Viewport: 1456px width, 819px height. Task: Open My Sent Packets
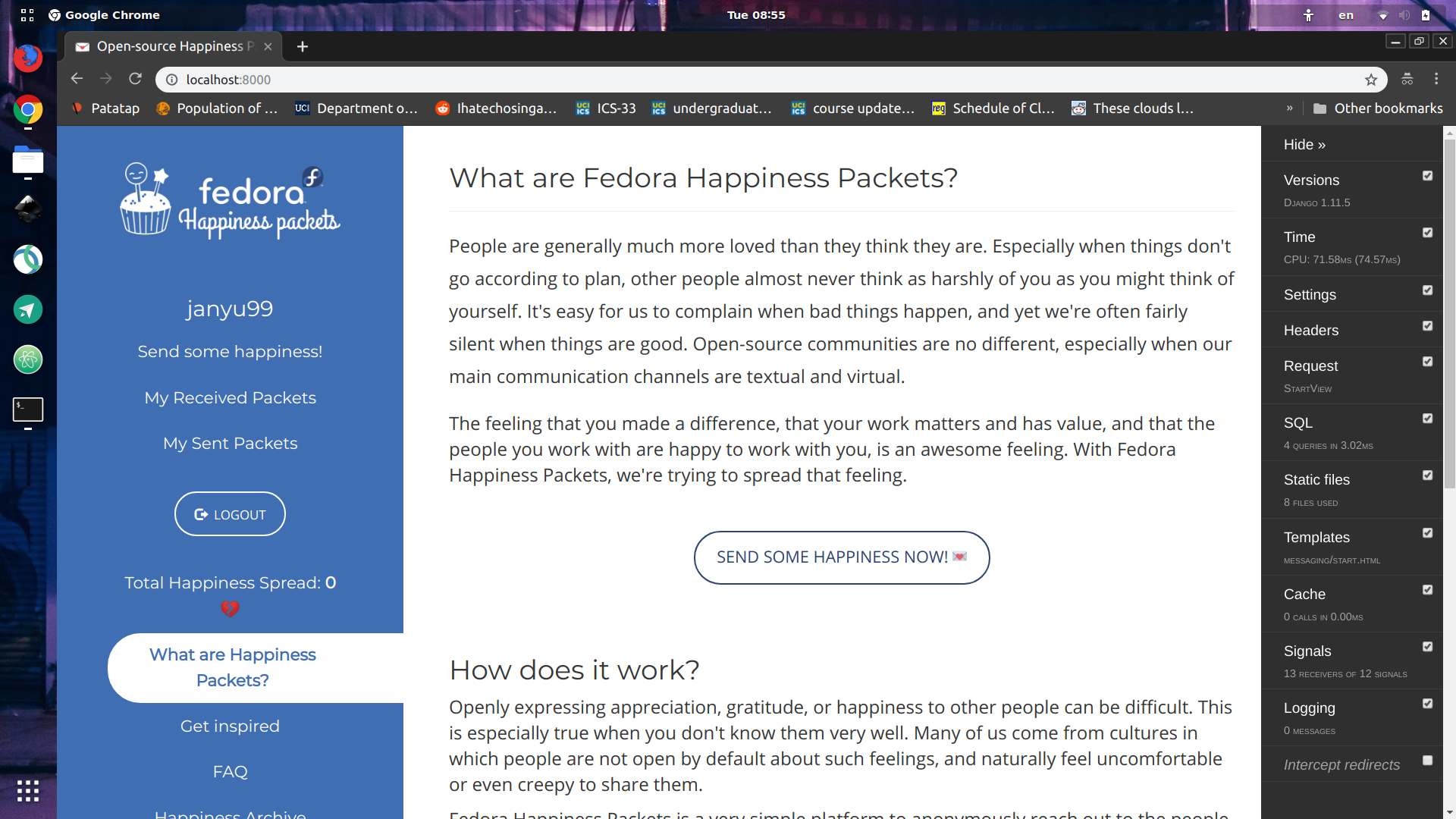point(230,444)
